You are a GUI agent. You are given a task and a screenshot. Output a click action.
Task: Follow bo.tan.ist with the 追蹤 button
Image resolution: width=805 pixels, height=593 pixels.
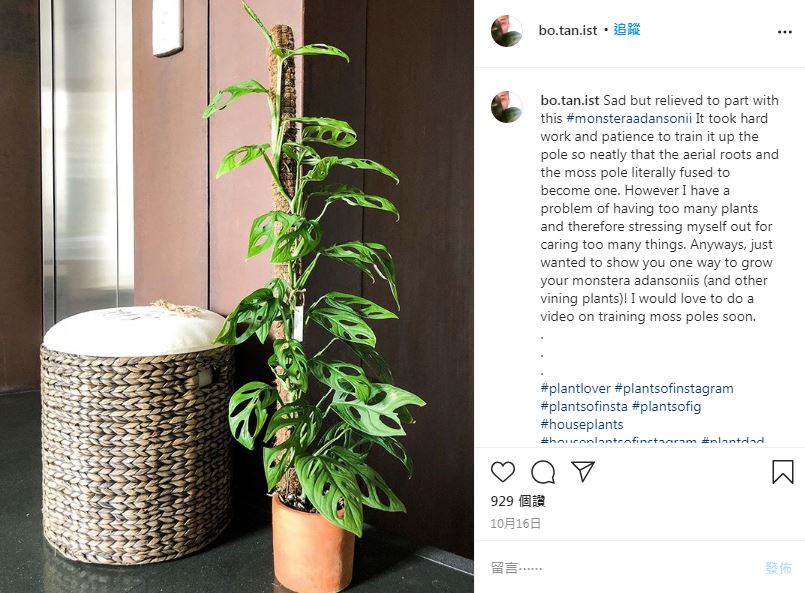tap(626, 30)
